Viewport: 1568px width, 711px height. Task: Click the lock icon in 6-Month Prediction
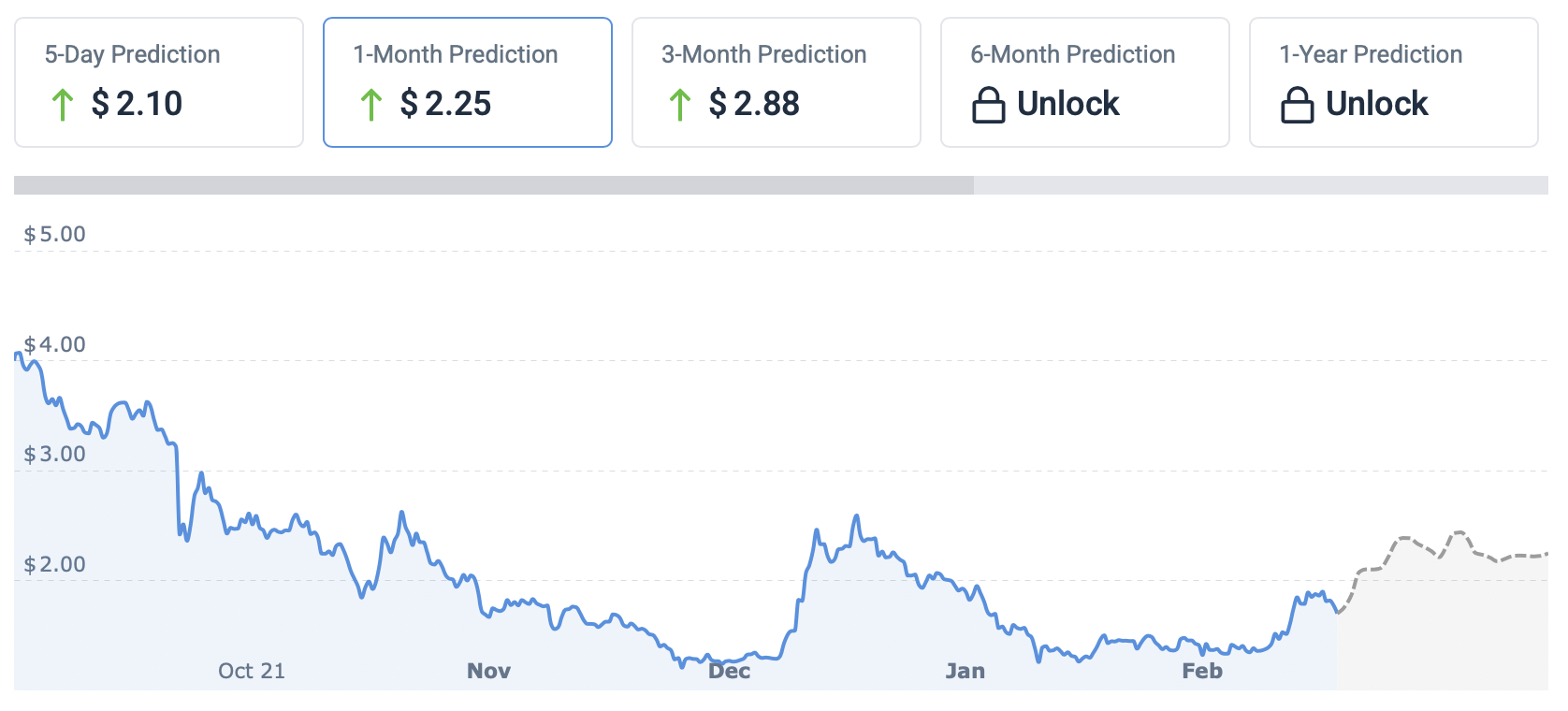click(988, 105)
